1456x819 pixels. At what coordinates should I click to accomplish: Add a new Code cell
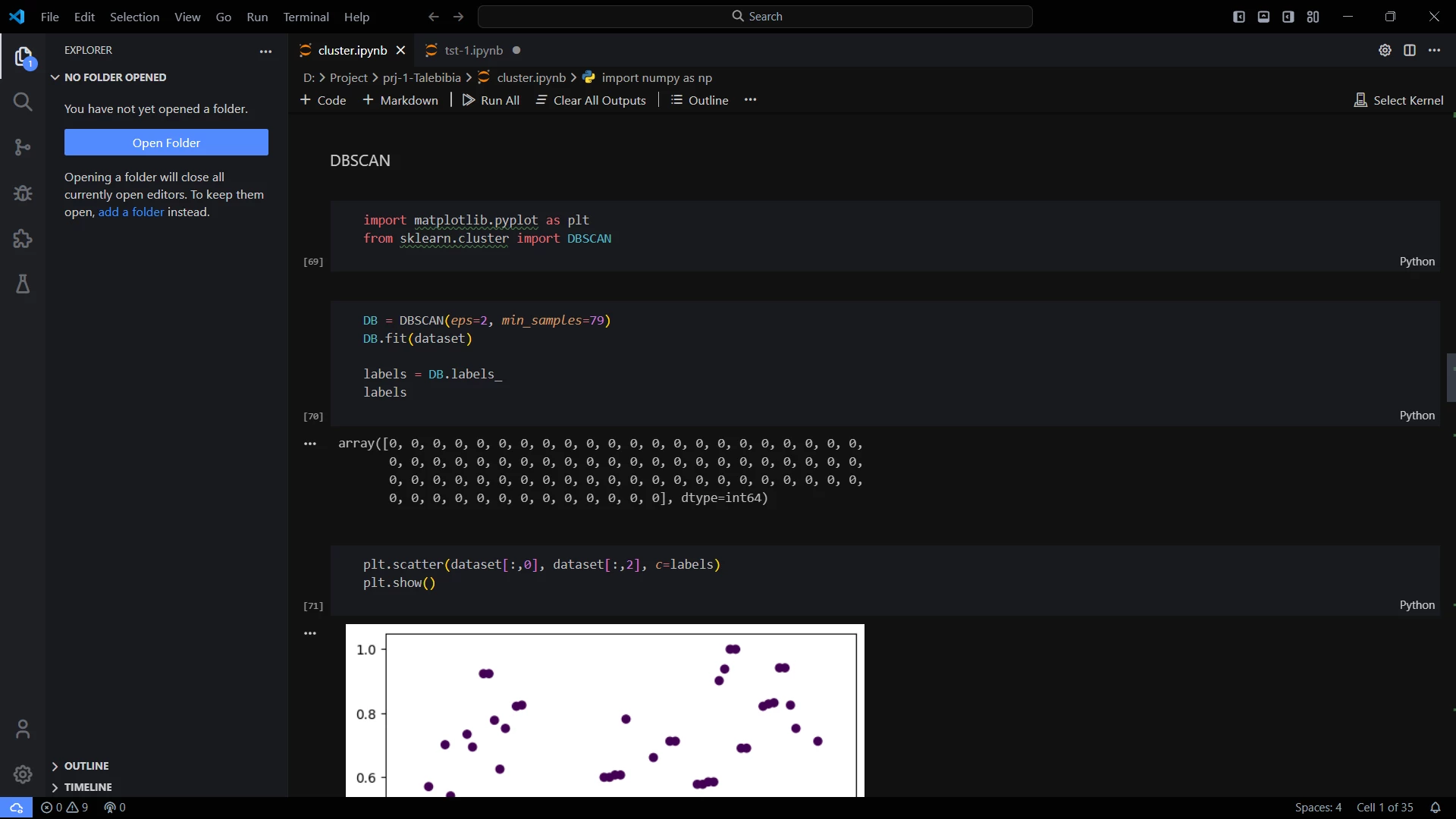(323, 100)
